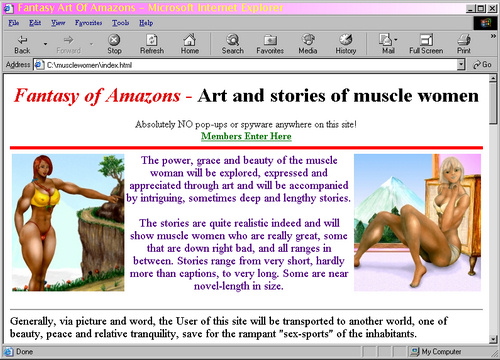Viewport: 500px width, 360px height.
Task: Expand the toolbar overflow chevron
Action: tap(493, 36)
